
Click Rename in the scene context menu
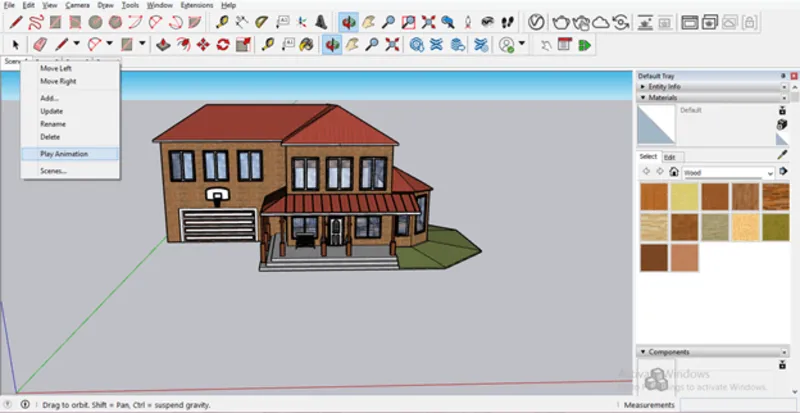coord(53,124)
